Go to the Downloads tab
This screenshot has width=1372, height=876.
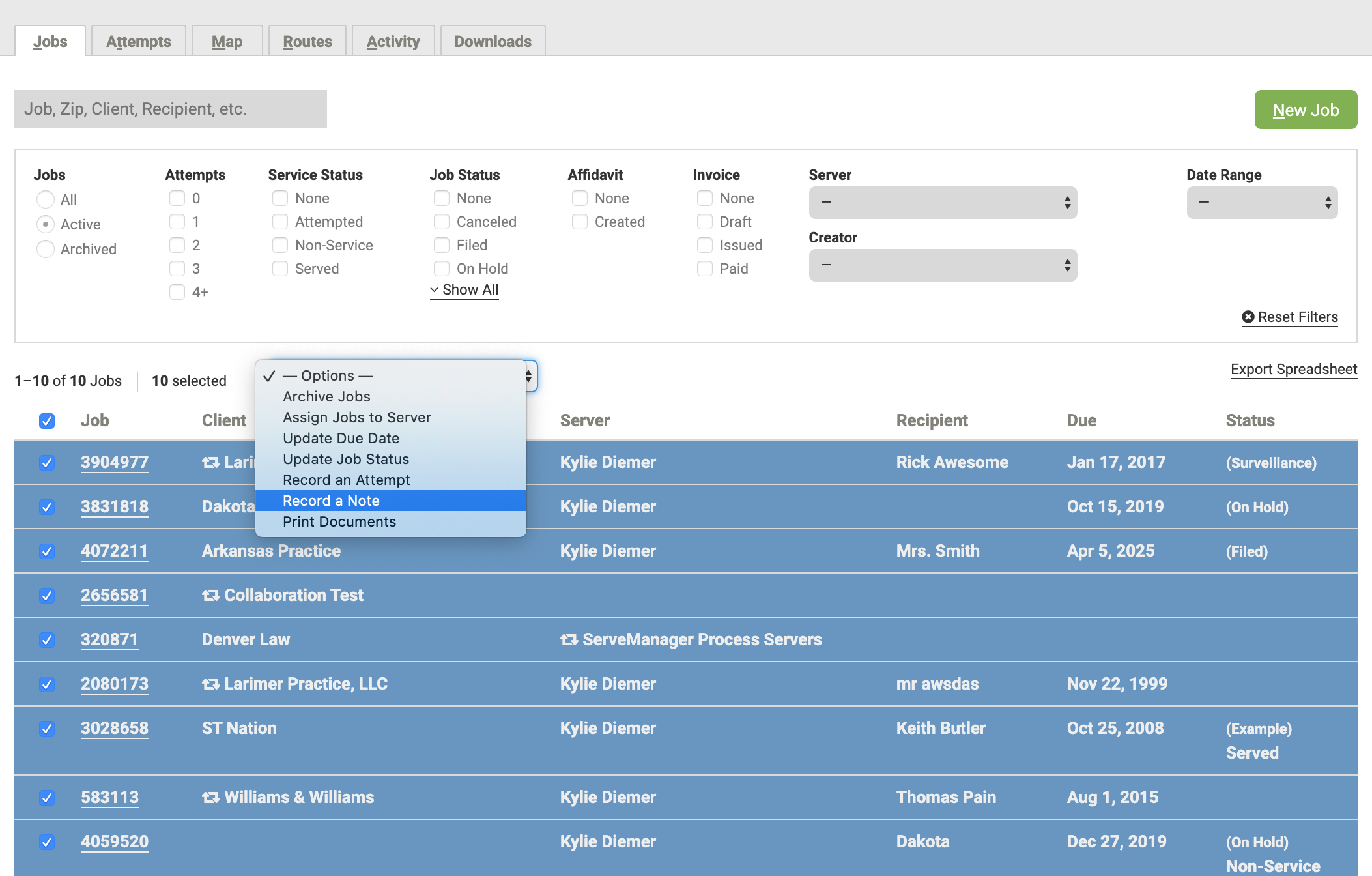(493, 41)
